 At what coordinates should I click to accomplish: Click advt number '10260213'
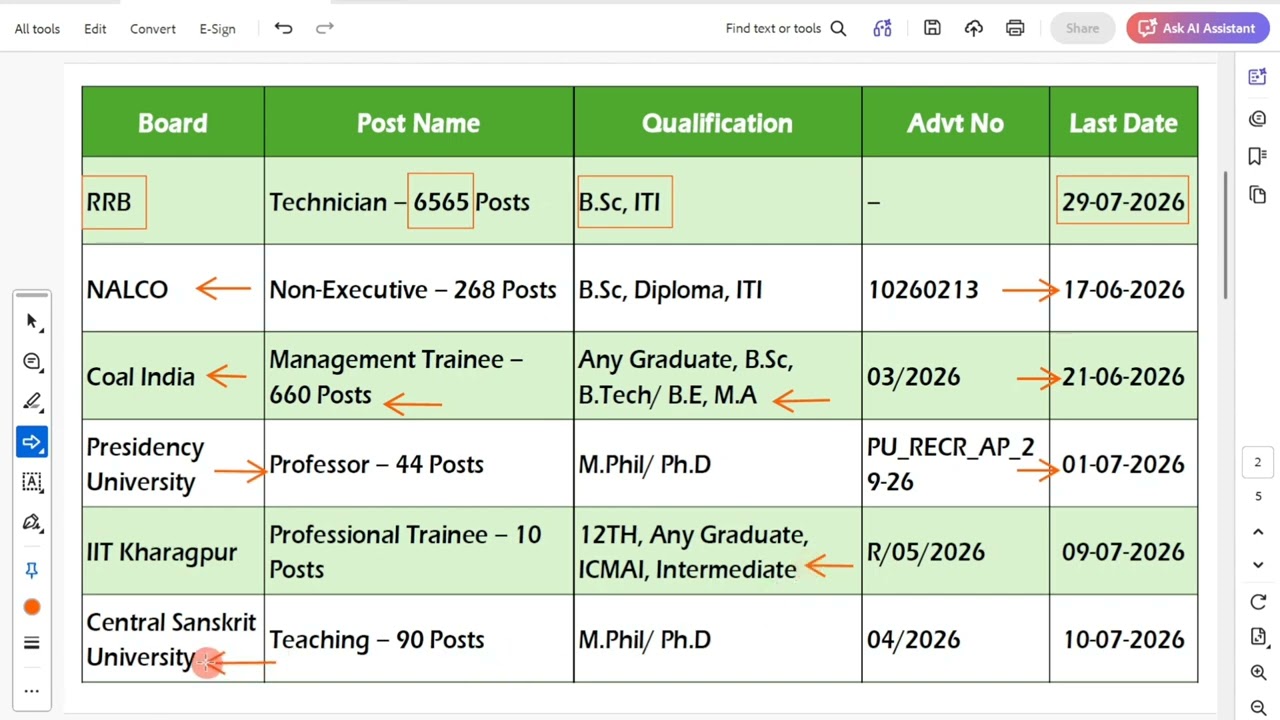[922, 289]
